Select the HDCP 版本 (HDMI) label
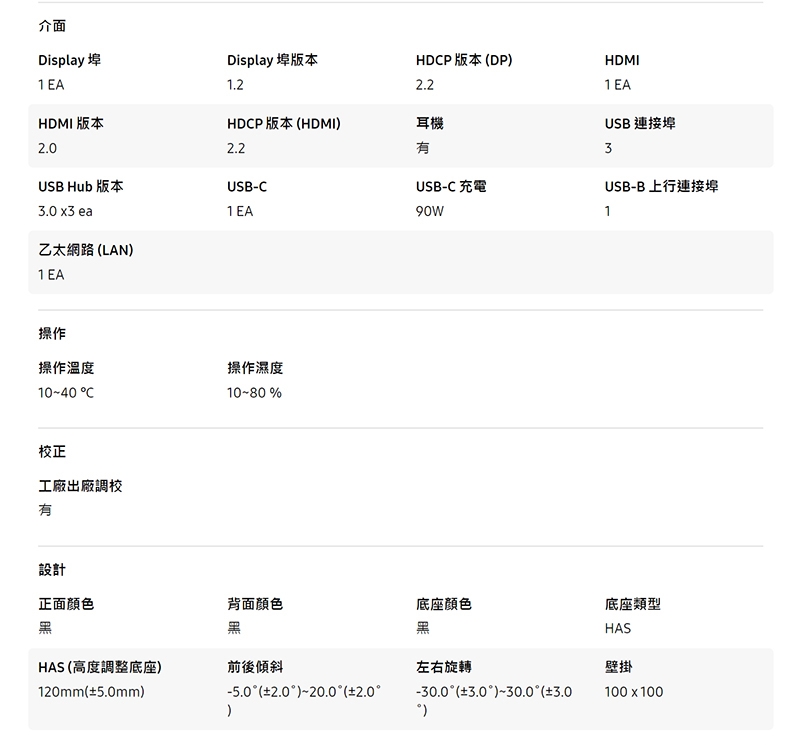Viewport: 800px width, 745px height. point(284,124)
